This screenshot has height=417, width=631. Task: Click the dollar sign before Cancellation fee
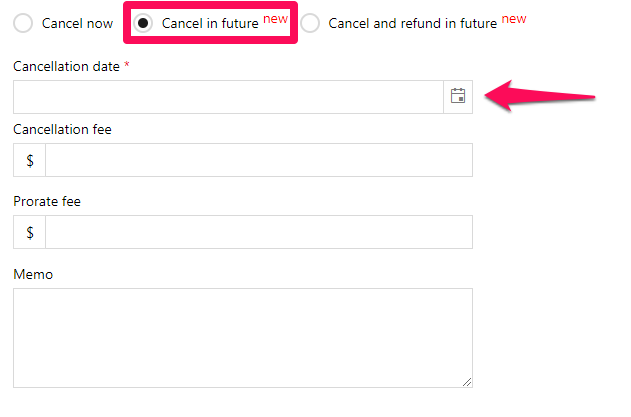click(x=30, y=160)
